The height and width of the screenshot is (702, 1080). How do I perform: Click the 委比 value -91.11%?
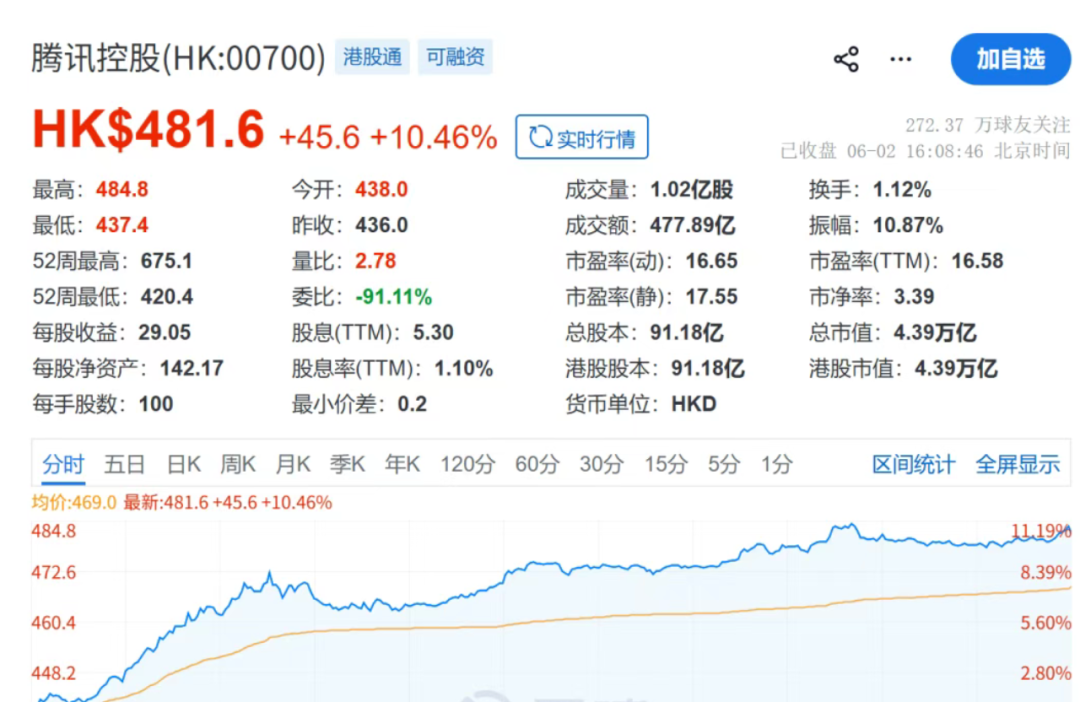(393, 297)
